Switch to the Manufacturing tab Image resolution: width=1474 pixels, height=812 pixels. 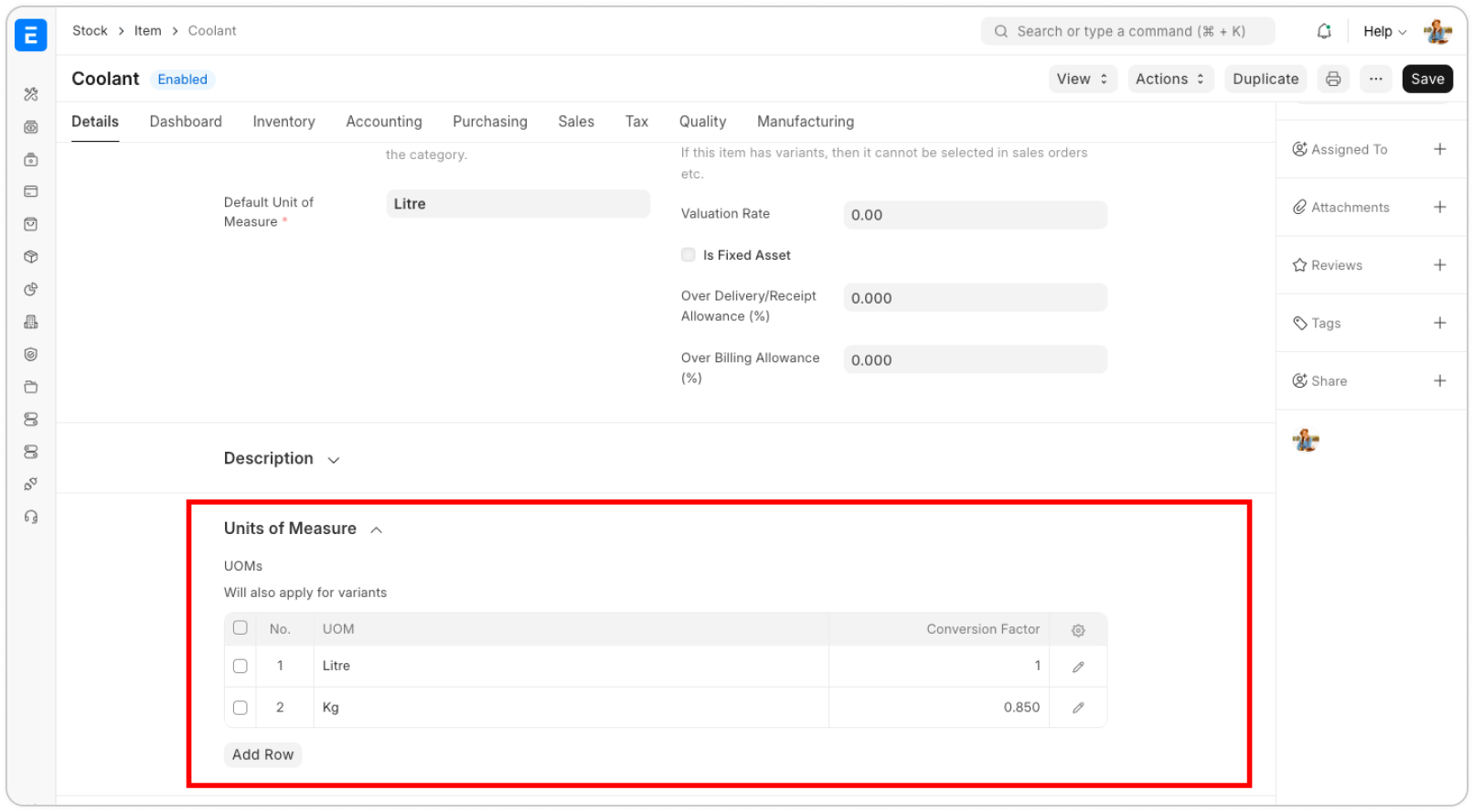(x=805, y=122)
